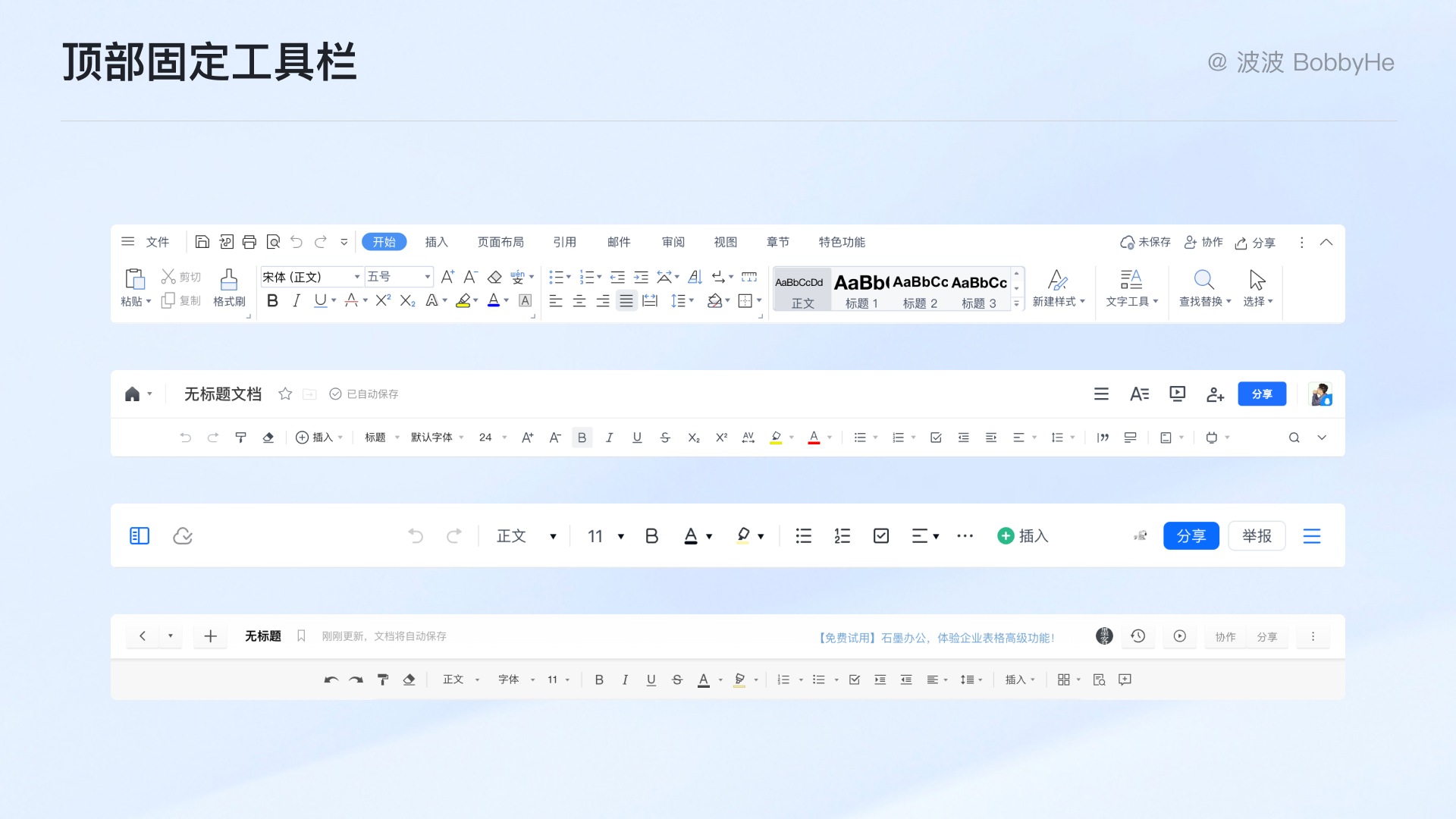Screen dimensions: 1456x819
Task: Click the cloud sync icon in third toolbar
Action: [x=183, y=536]
